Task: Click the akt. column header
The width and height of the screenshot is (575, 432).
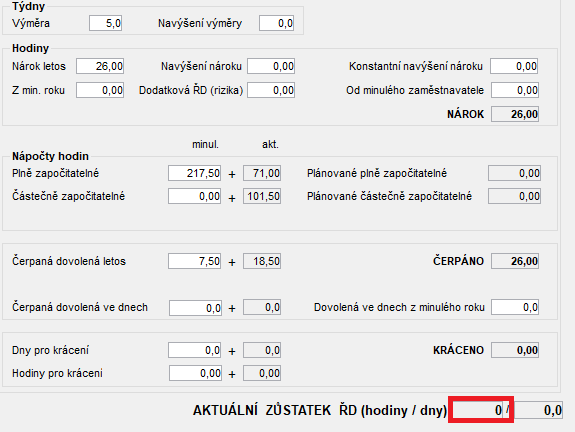Action: pos(270,144)
